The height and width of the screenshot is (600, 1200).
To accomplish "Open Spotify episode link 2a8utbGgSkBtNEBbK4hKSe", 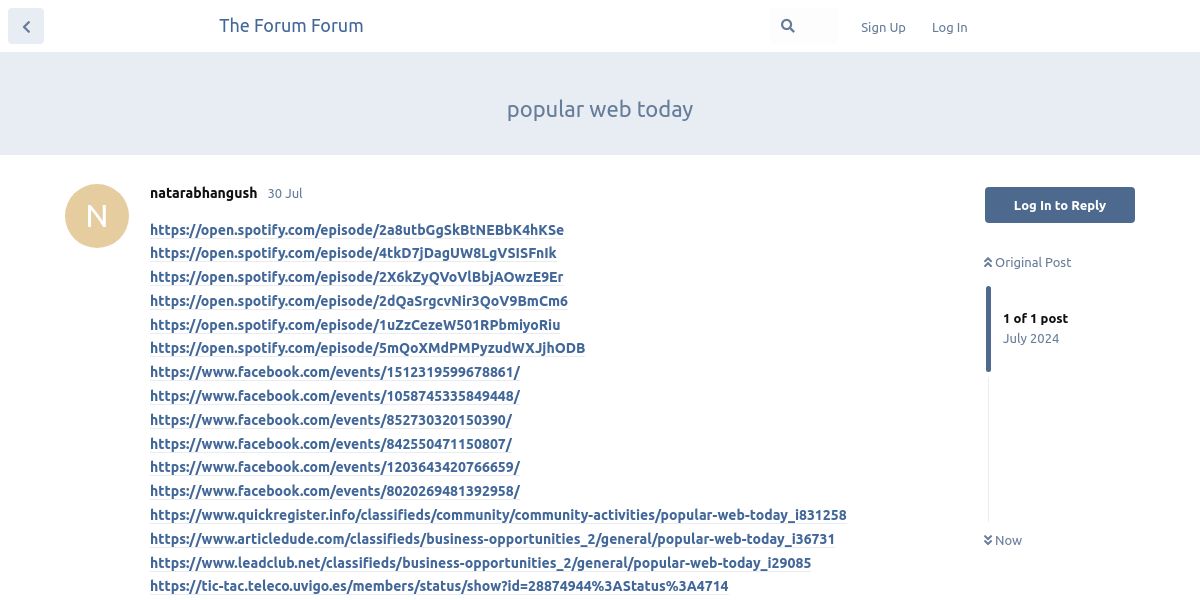I will pos(357,230).
